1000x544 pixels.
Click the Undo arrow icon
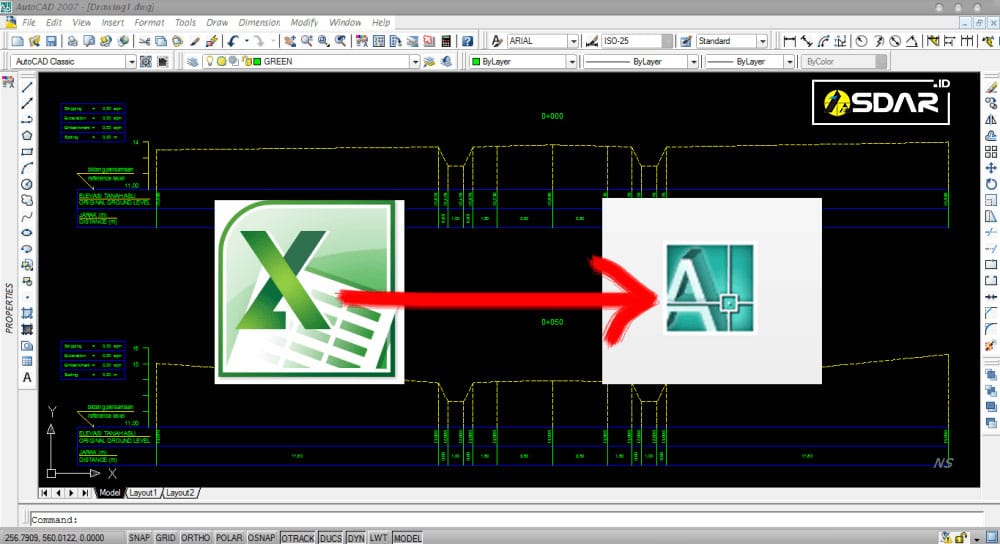(x=233, y=41)
